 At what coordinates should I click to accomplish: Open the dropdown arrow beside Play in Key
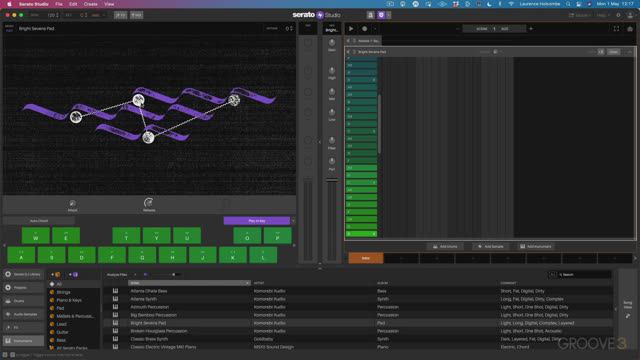pos(293,221)
